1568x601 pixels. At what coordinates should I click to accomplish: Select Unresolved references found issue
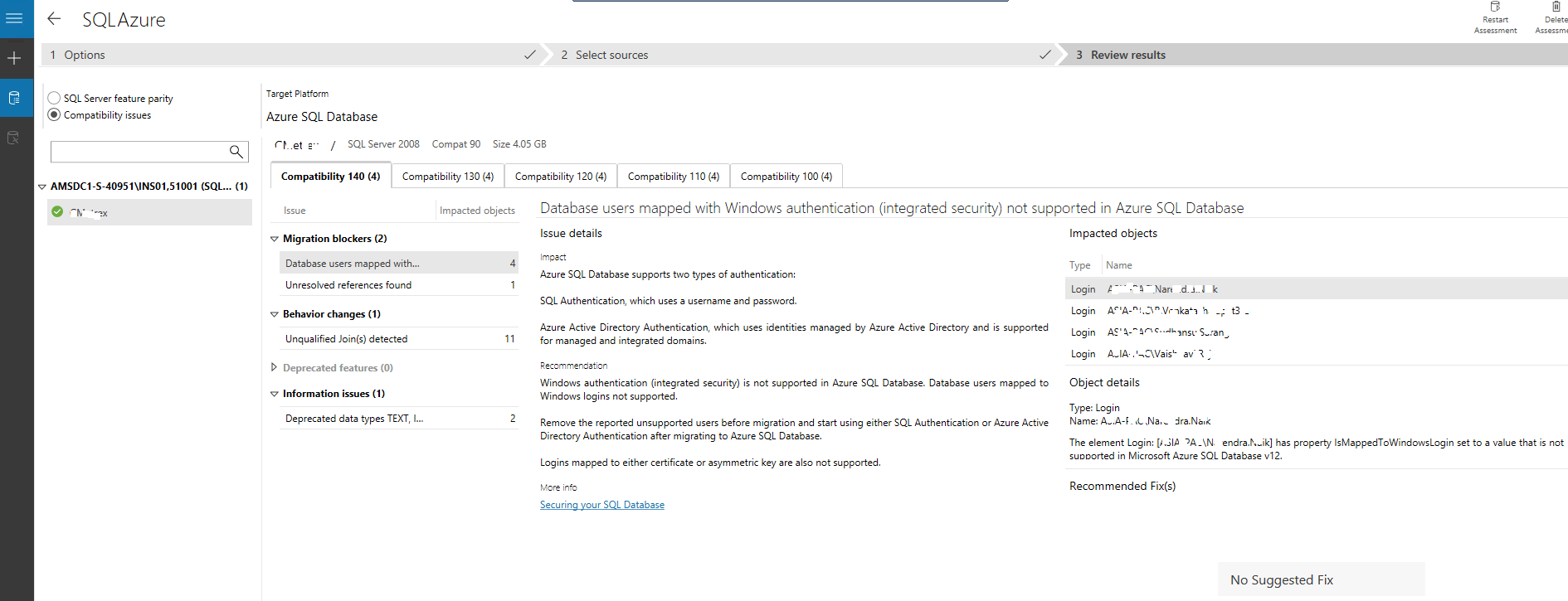348,285
